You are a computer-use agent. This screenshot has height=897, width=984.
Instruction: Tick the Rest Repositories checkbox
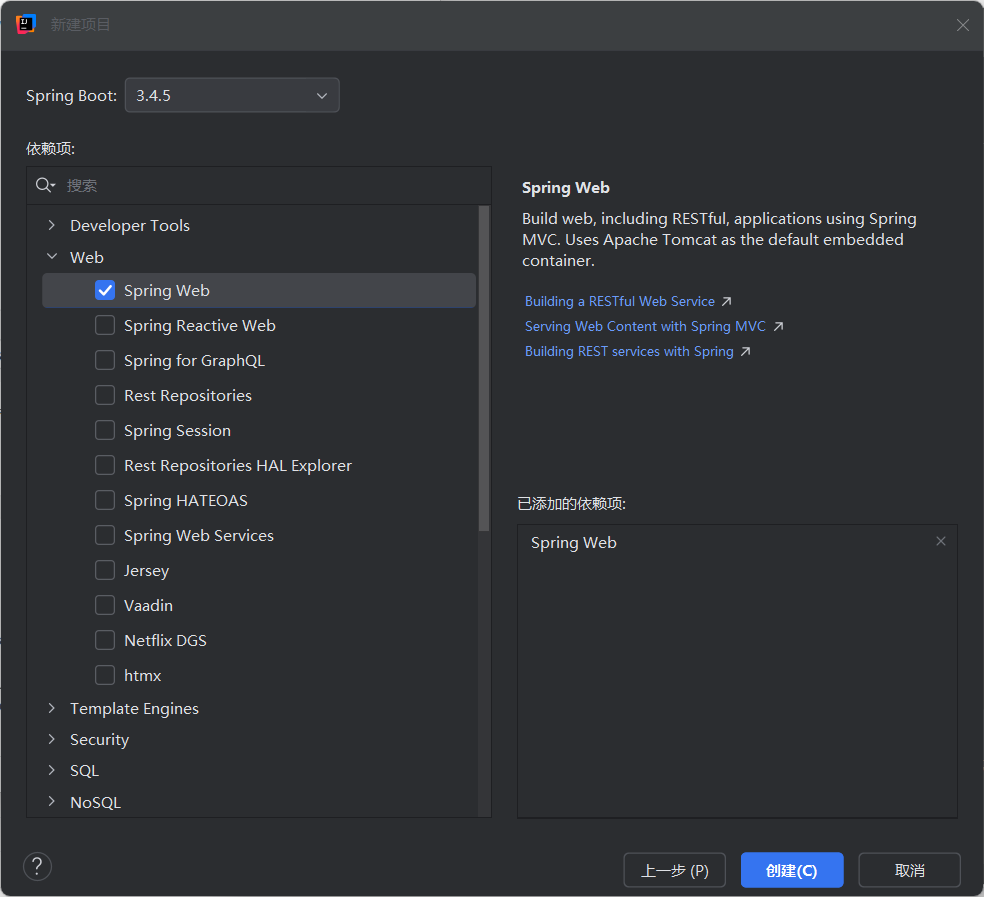tap(105, 395)
